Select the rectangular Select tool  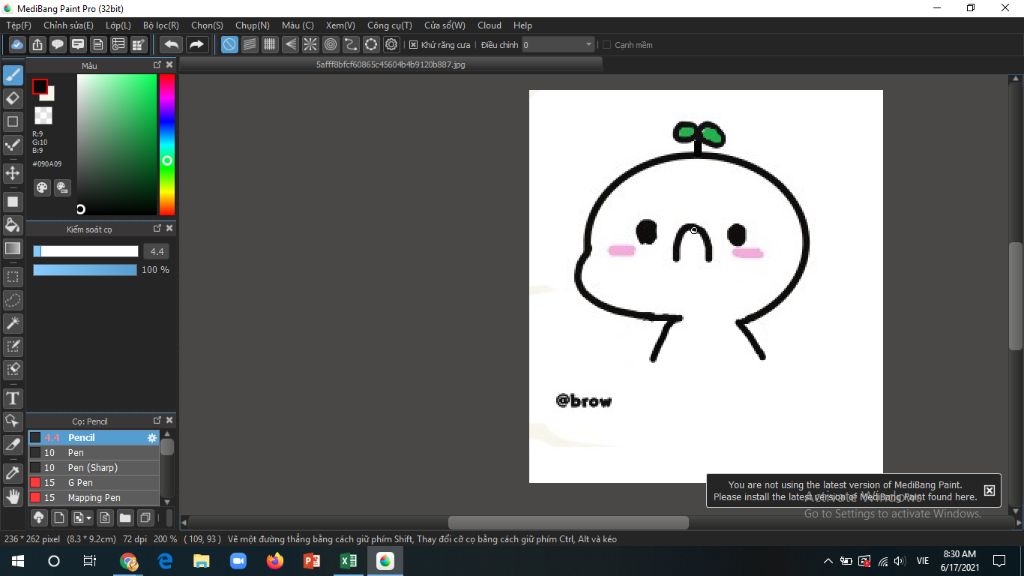[x=12, y=277]
